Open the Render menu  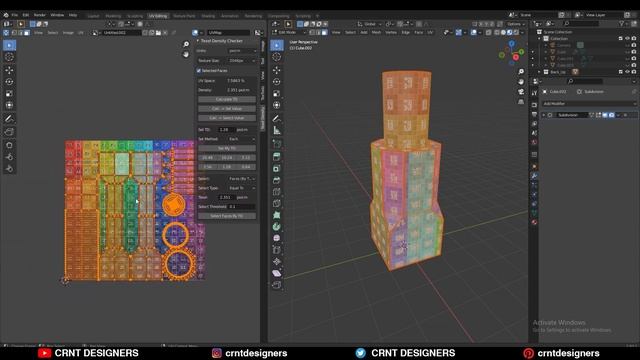pyautogui.click(x=40, y=15)
